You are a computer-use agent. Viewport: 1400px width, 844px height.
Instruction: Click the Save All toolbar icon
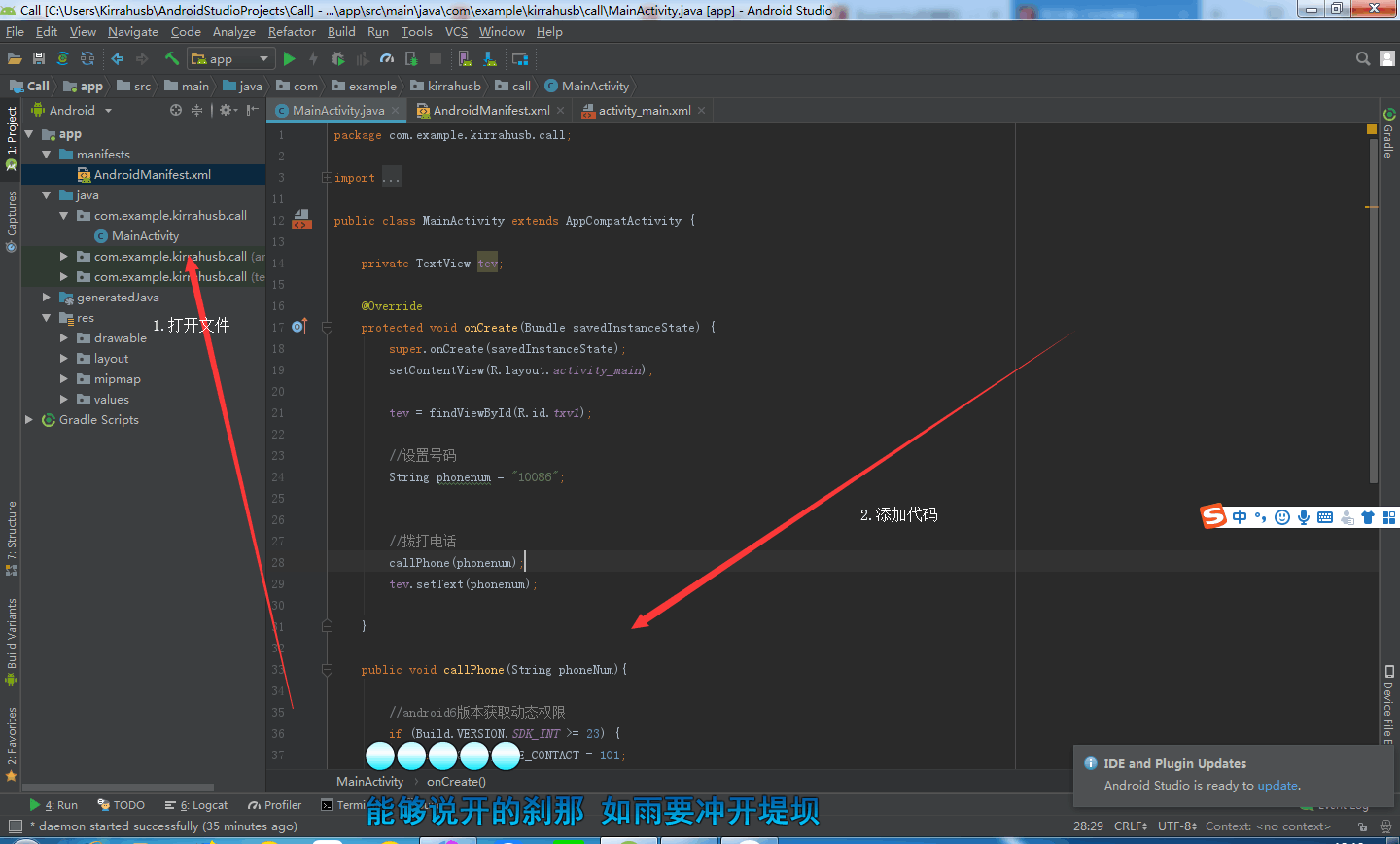click(39, 59)
